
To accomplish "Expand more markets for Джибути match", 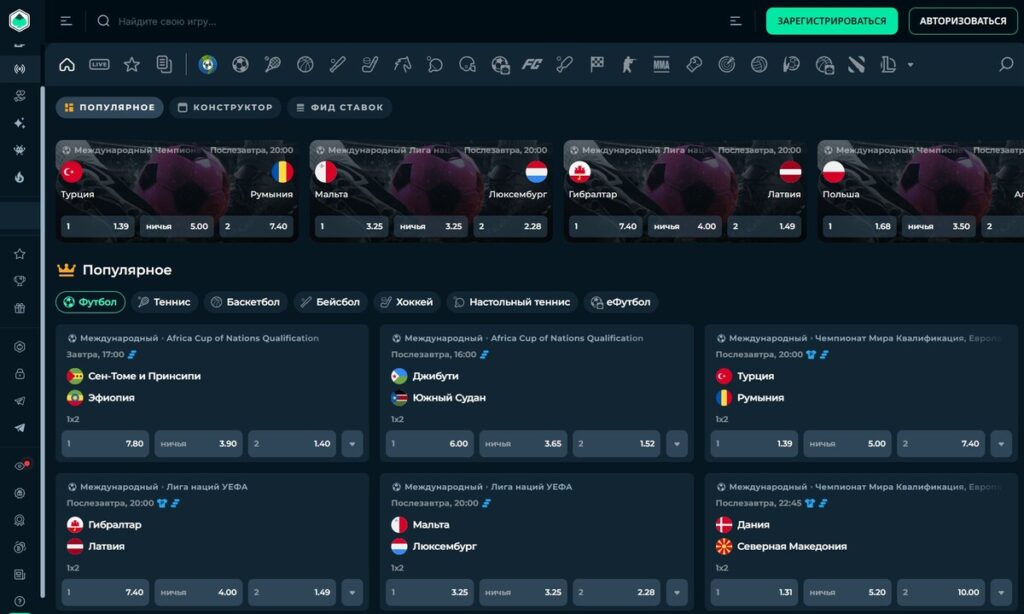I will (x=677, y=444).
